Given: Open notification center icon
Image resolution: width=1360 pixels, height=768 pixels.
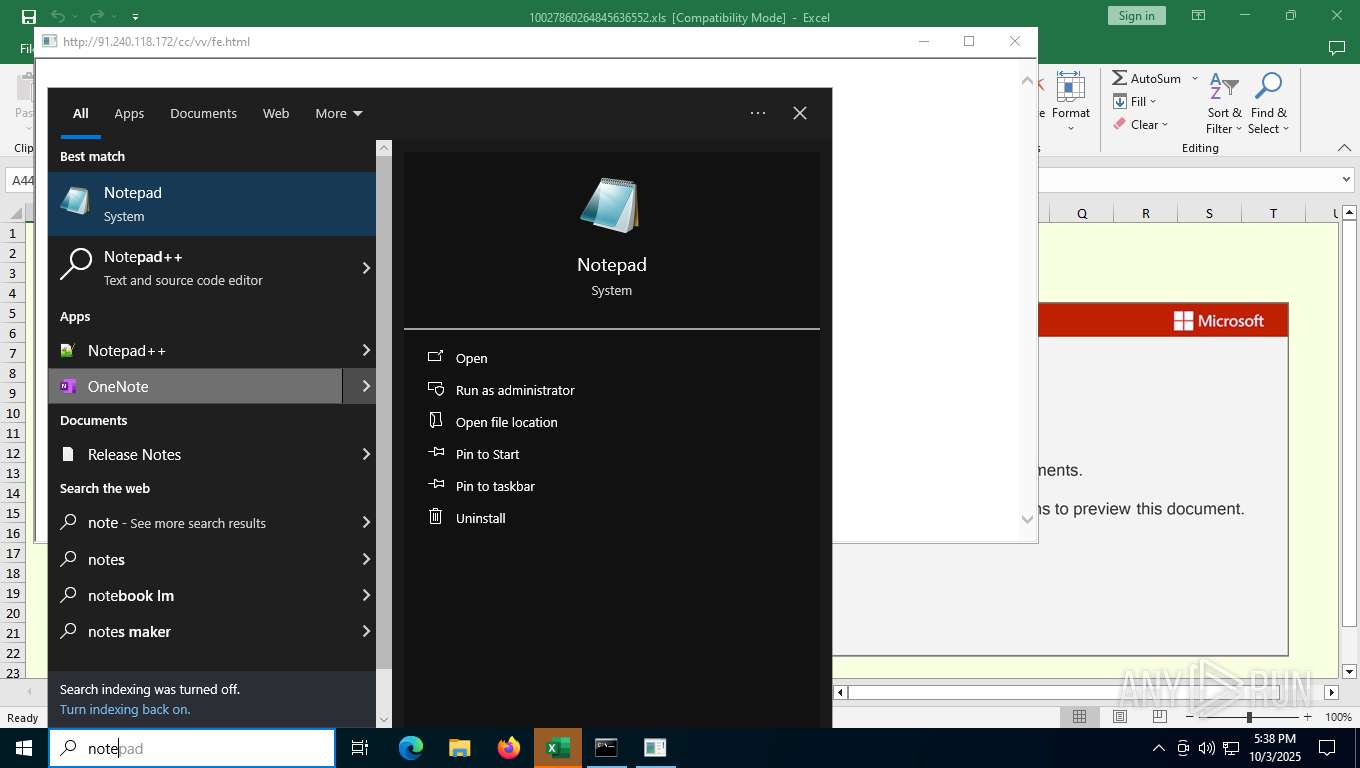Looking at the screenshot, I should coord(1327,748).
